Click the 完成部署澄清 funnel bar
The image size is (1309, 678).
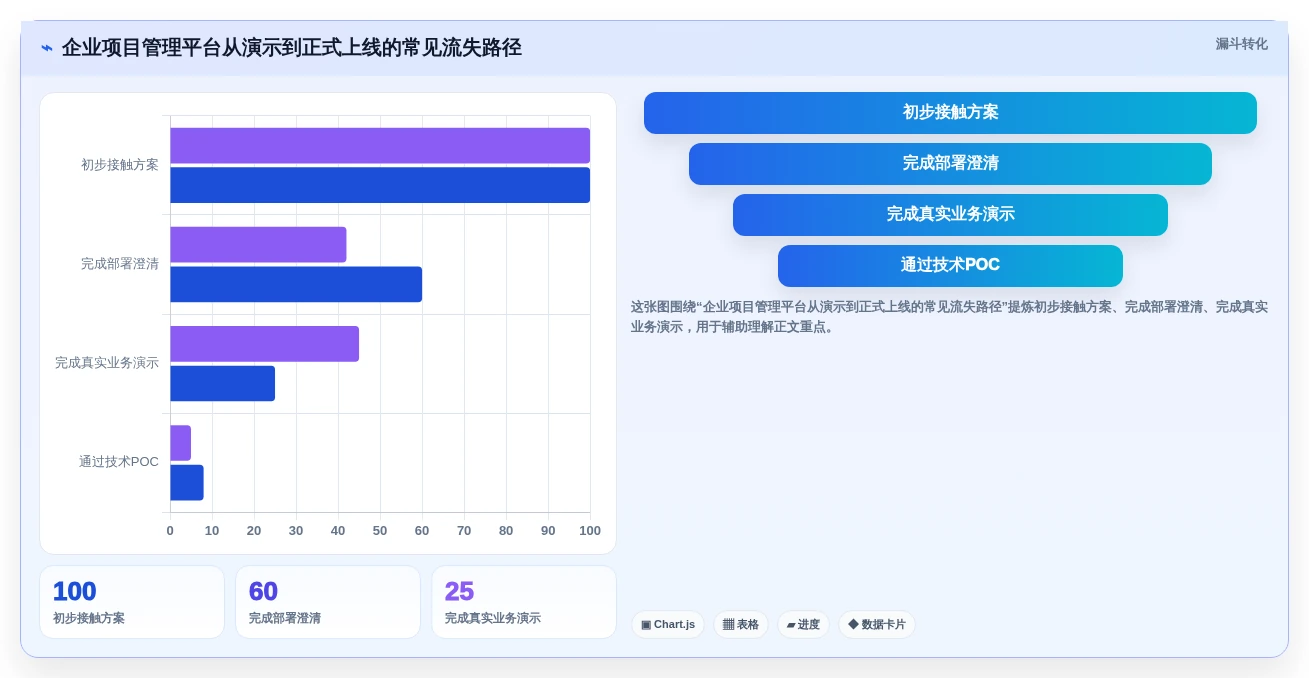(950, 164)
